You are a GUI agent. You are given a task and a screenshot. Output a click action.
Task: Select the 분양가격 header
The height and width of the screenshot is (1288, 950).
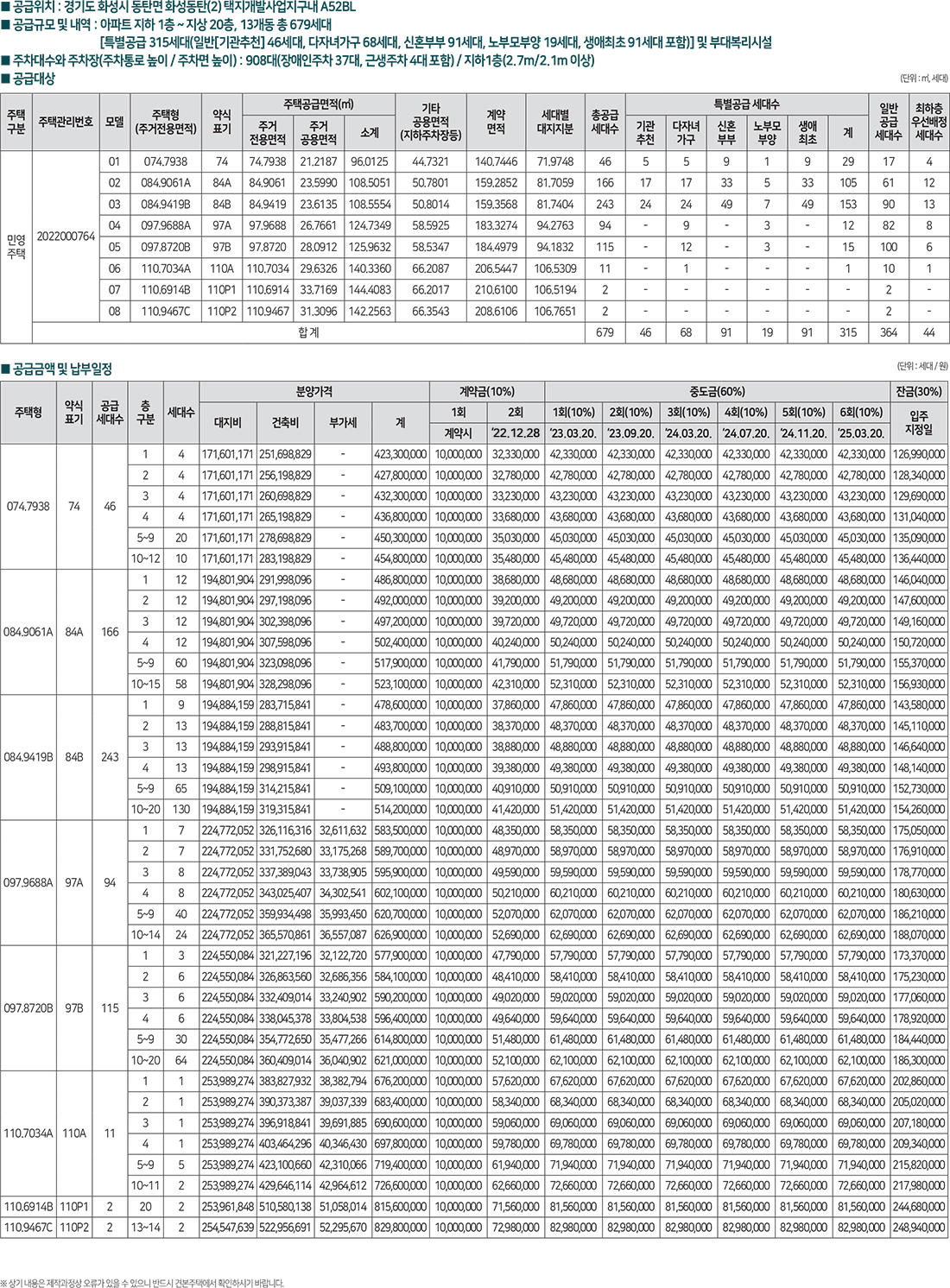tap(314, 392)
